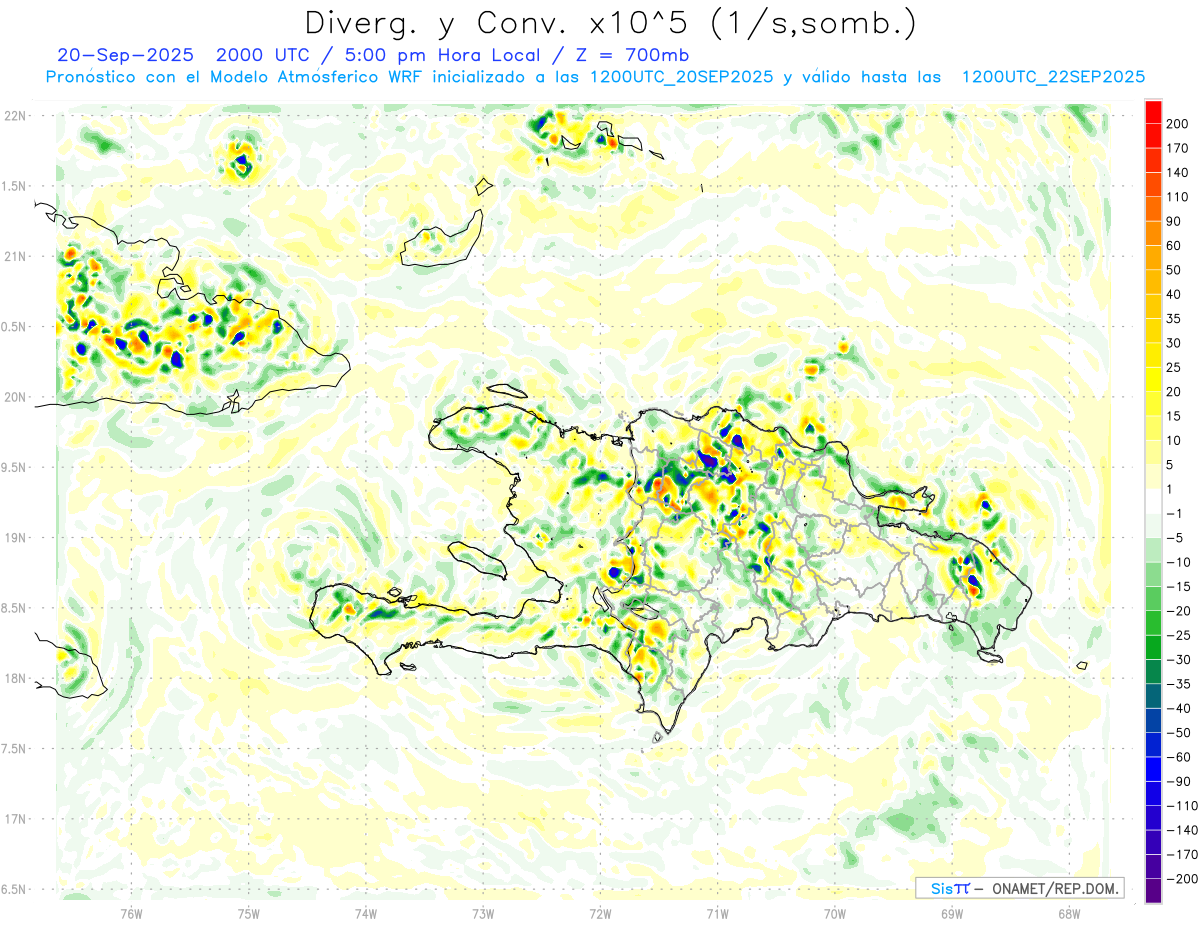1200x927 pixels.
Task: Click the SisTT - ONAMET/REP.DOM. logo box
Action: 1019,888
